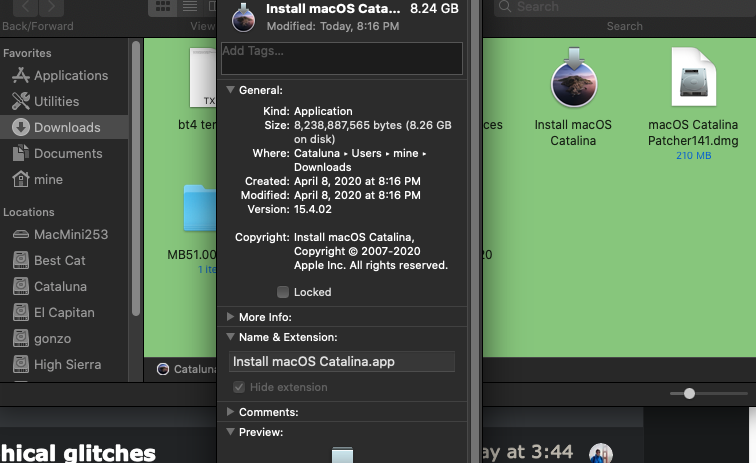Open Applications in Finder sidebar
This screenshot has height=463, width=756.
(60, 75)
